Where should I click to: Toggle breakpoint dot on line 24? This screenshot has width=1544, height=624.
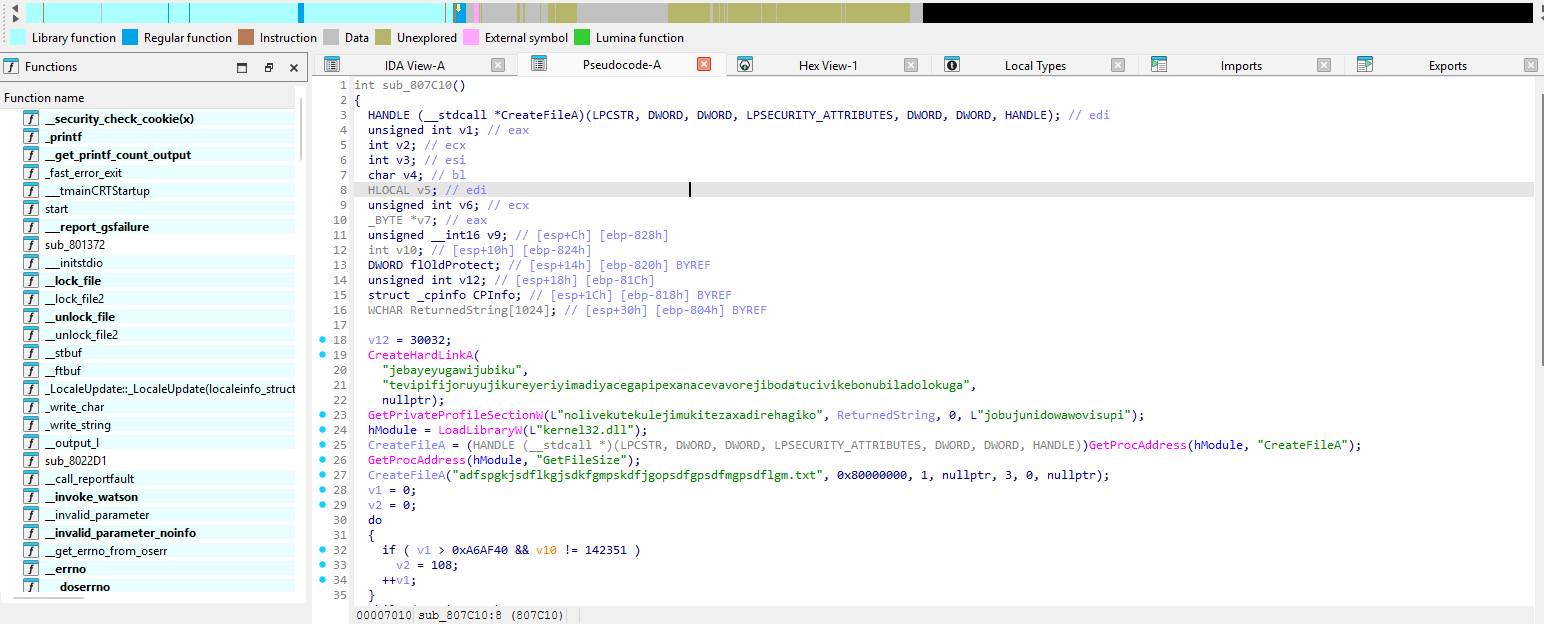pyautogui.click(x=322, y=430)
